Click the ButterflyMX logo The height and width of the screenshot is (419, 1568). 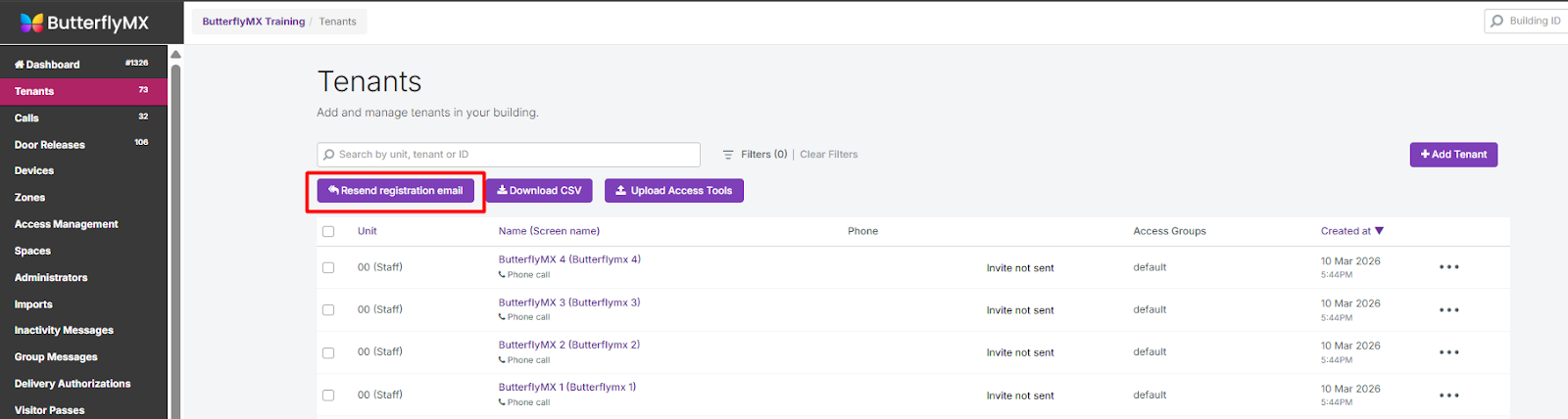tap(84, 23)
